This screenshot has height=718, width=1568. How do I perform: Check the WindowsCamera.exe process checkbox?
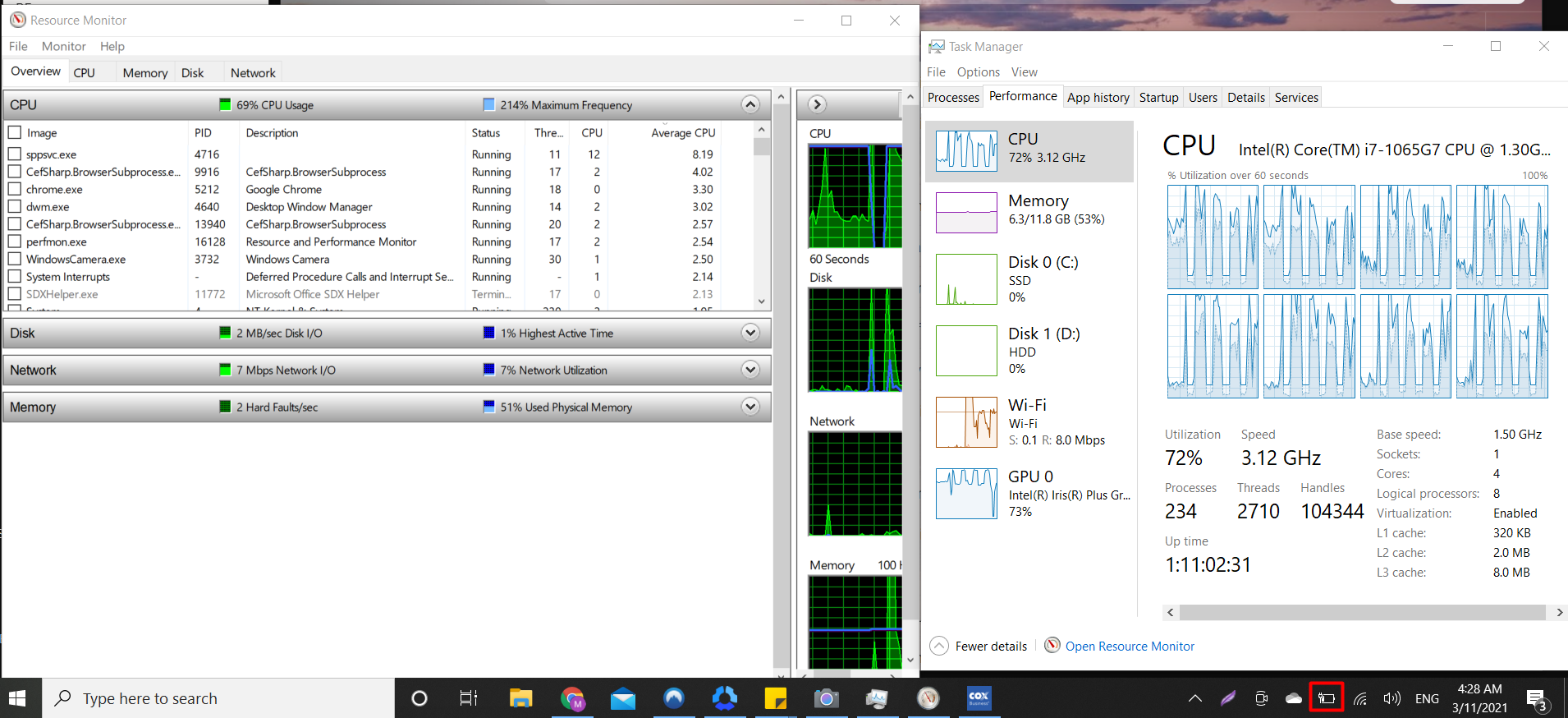pyautogui.click(x=14, y=259)
